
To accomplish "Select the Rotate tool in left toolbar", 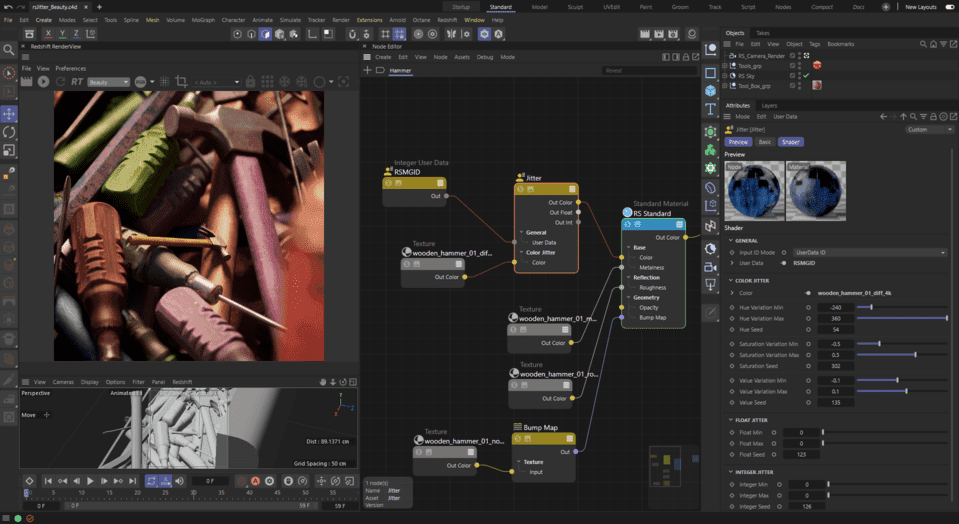I will 9,132.
